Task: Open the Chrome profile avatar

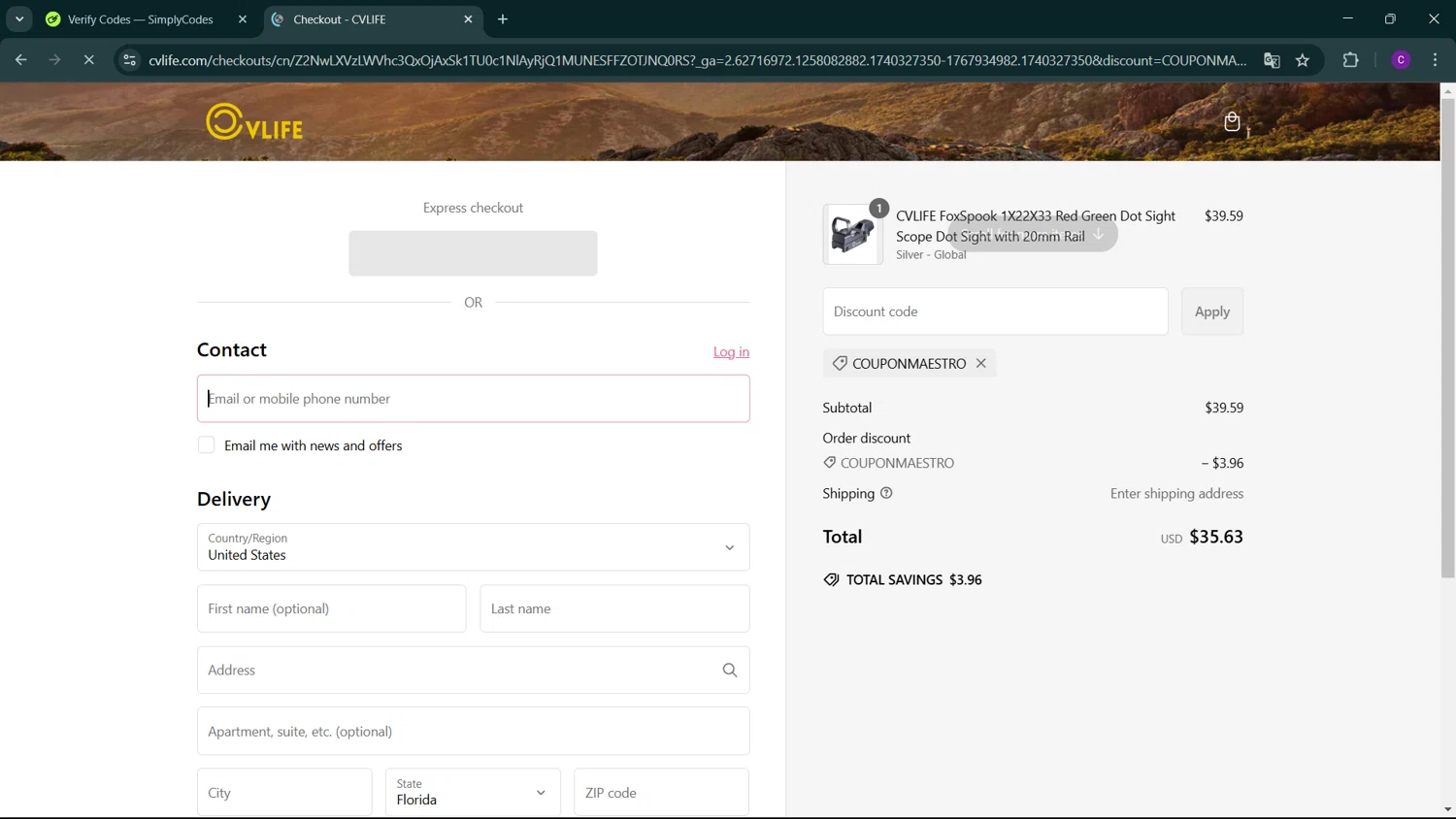Action: coord(1401,60)
